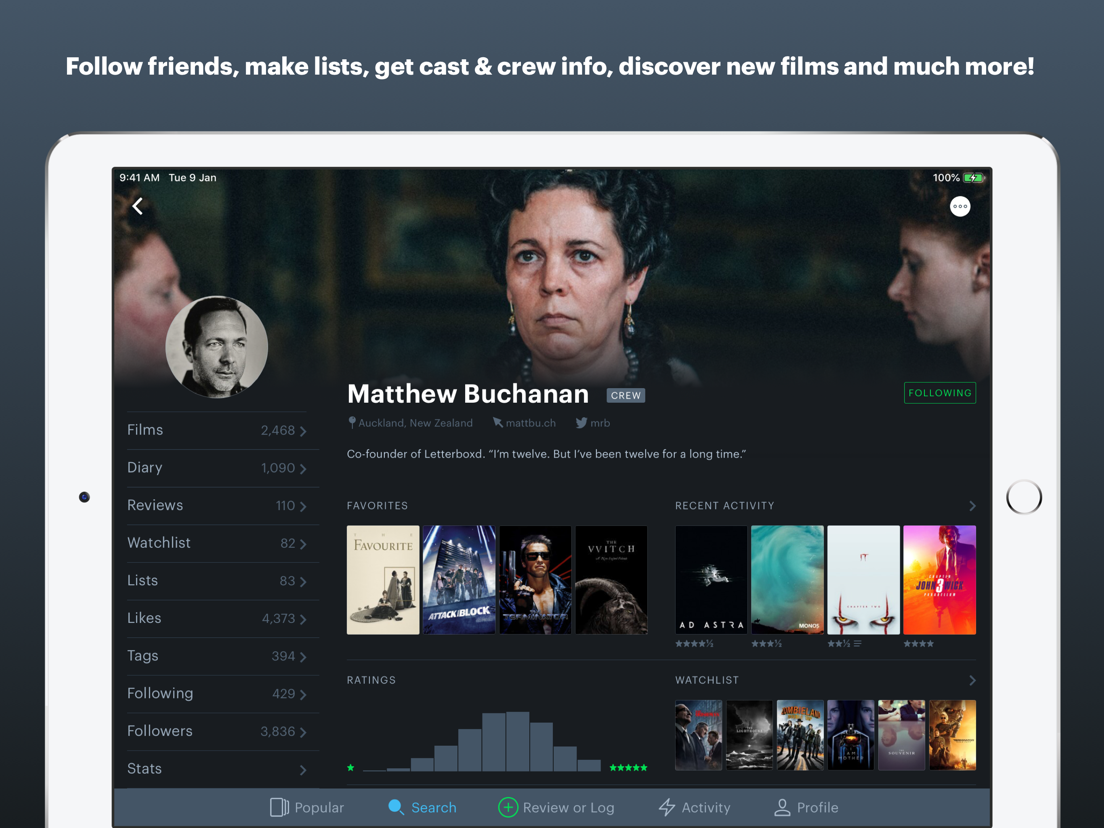The height and width of the screenshot is (828, 1104).
Task: Expand the Watchlist row chevron in sidebar
Action: click(x=303, y=544)
